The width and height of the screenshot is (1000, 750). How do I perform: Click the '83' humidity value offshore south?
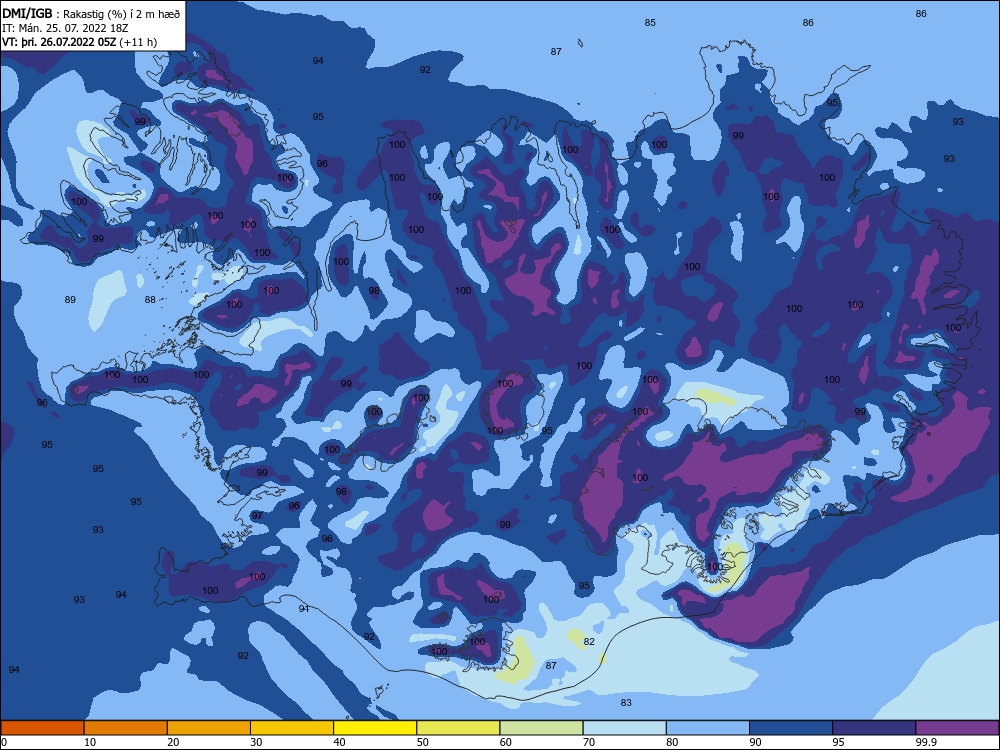(626, 703)
